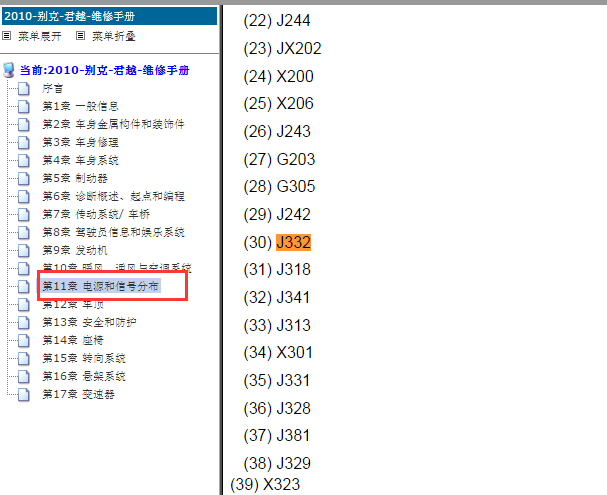
Task: Click the page icon beside 第9章 发动机
Action: (x=24, y=250)
